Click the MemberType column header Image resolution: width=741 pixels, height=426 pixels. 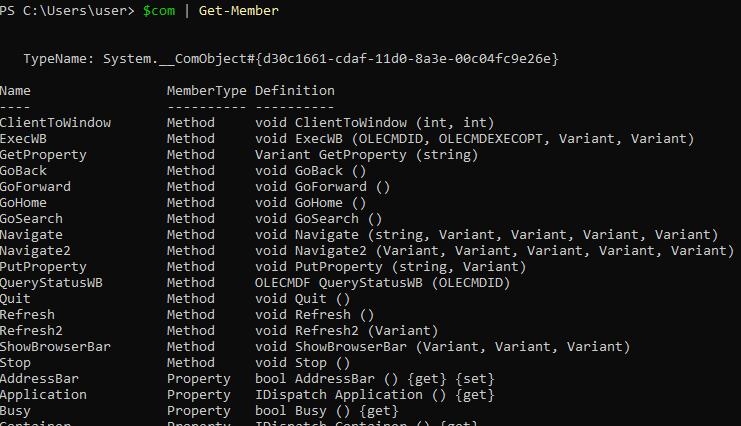206,91
